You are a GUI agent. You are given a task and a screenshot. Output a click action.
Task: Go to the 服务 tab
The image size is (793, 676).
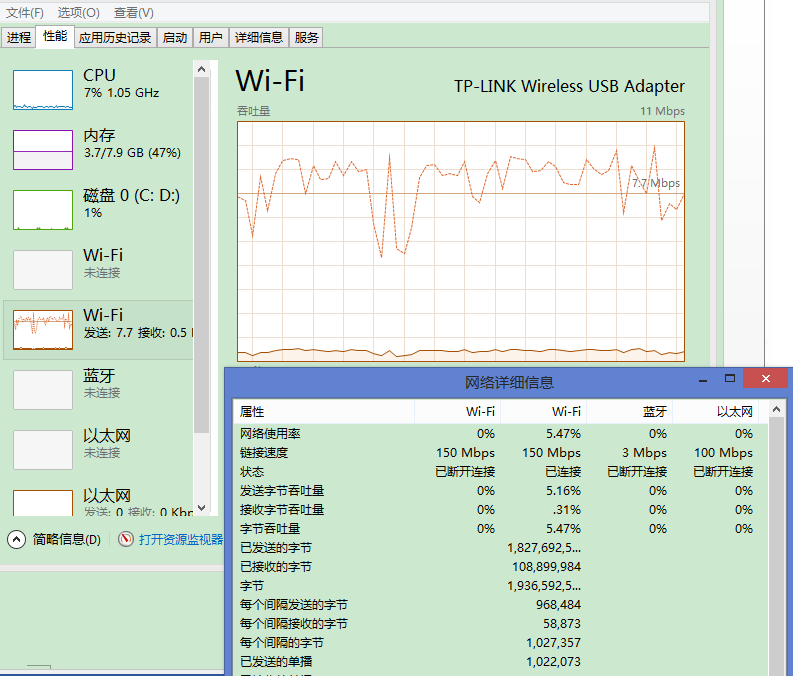[307, 38]
